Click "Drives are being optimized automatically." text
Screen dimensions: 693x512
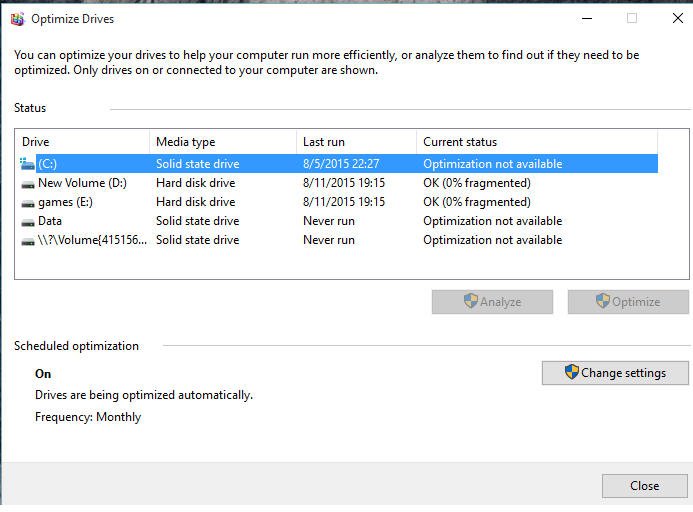click(144, 395)
